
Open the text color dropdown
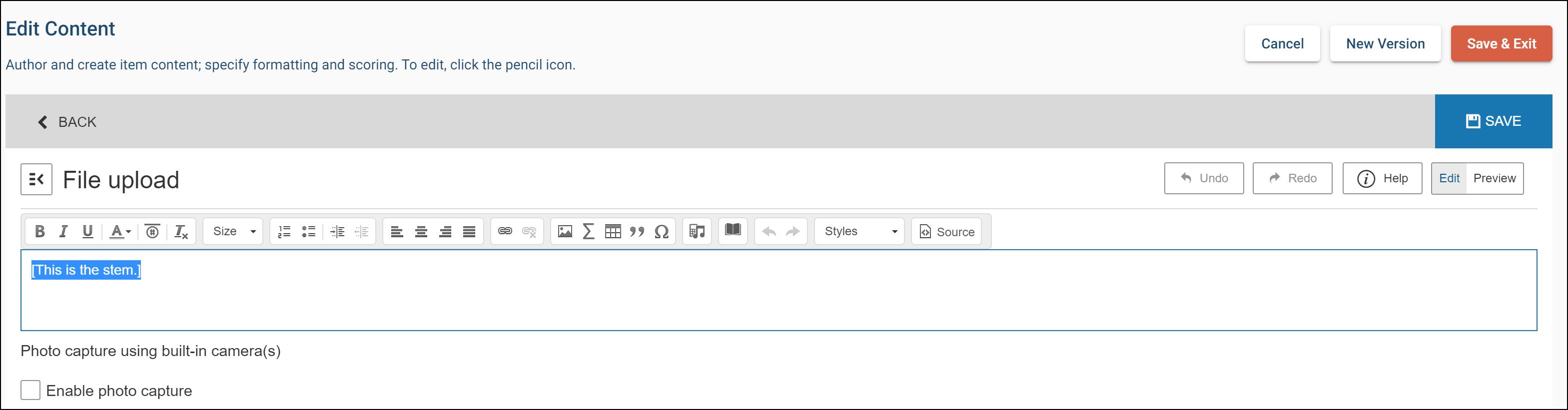[x=120, y=231]
